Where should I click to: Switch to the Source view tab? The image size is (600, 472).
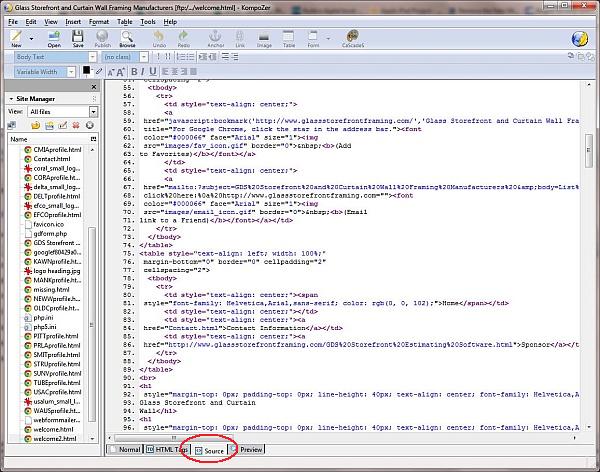coord(209,451)
